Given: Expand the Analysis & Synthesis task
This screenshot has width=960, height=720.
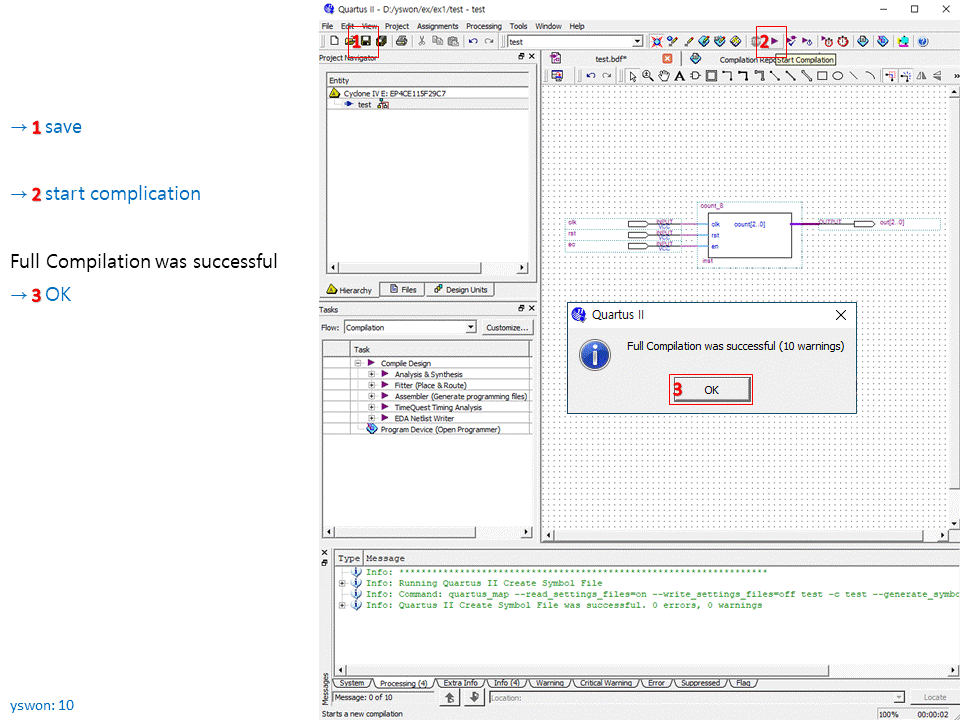Looking at the screenshot, I should [372, 374].
